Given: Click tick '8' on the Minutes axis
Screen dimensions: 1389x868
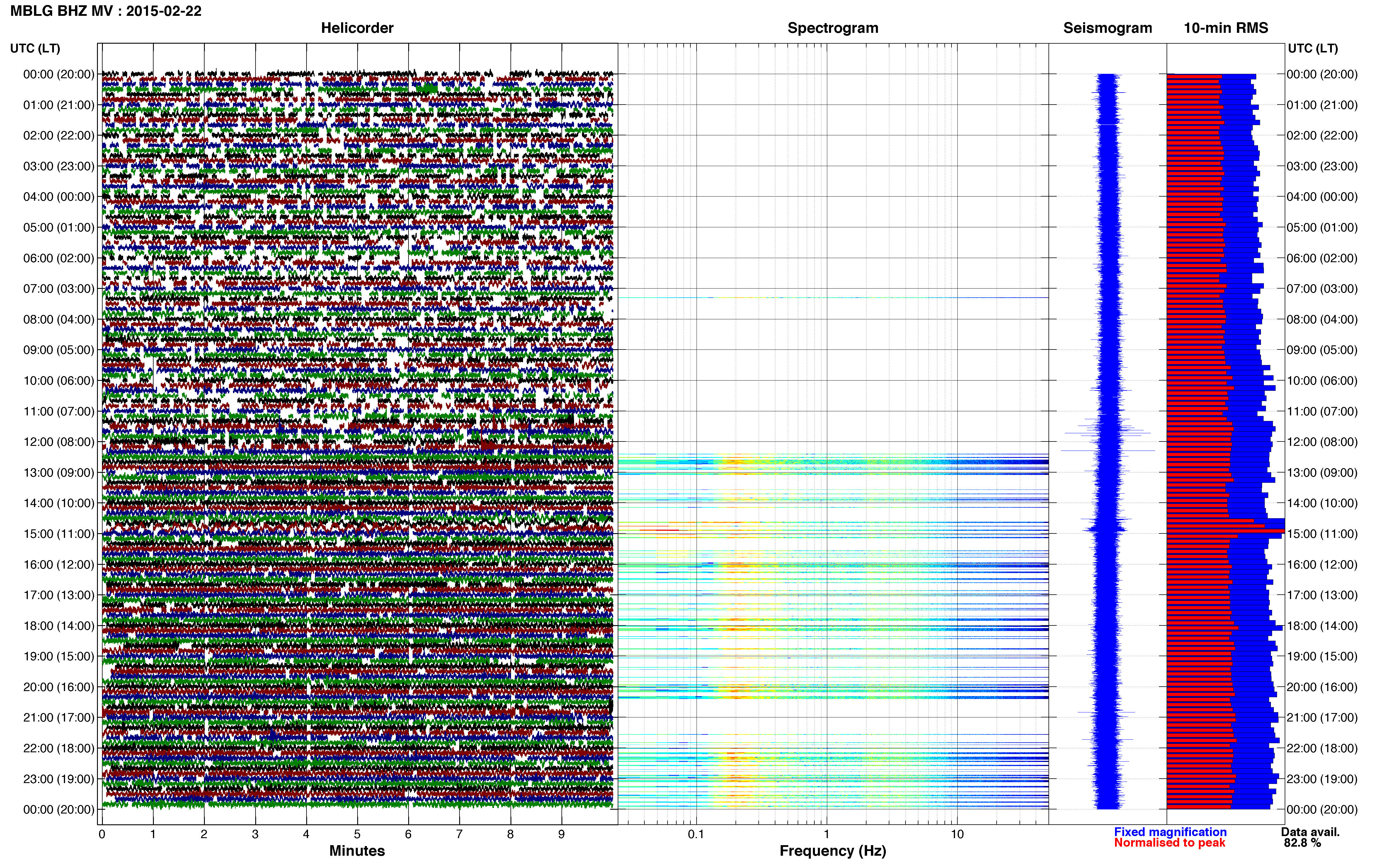Looking at the screenshot, I should [x=510, y=834].
